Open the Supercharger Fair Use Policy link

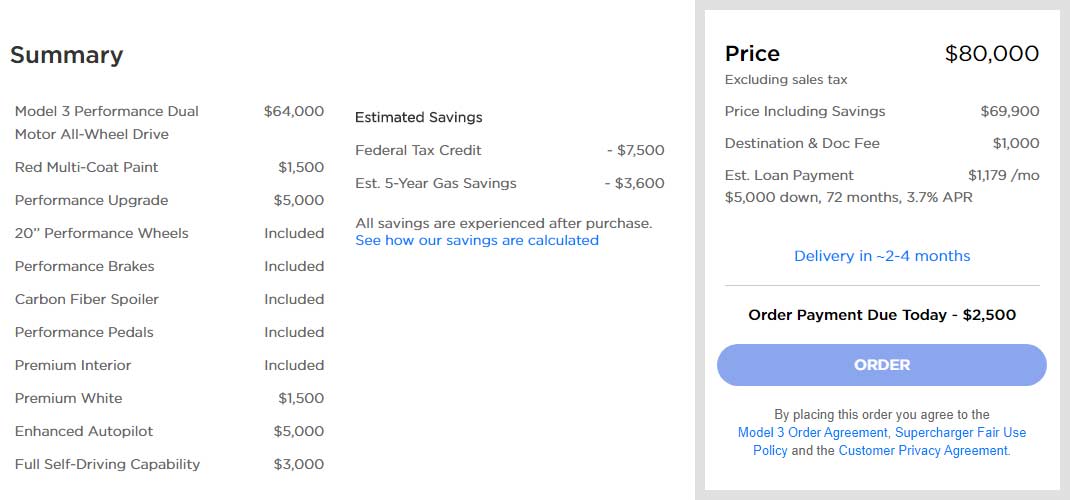tap(960, 433)
